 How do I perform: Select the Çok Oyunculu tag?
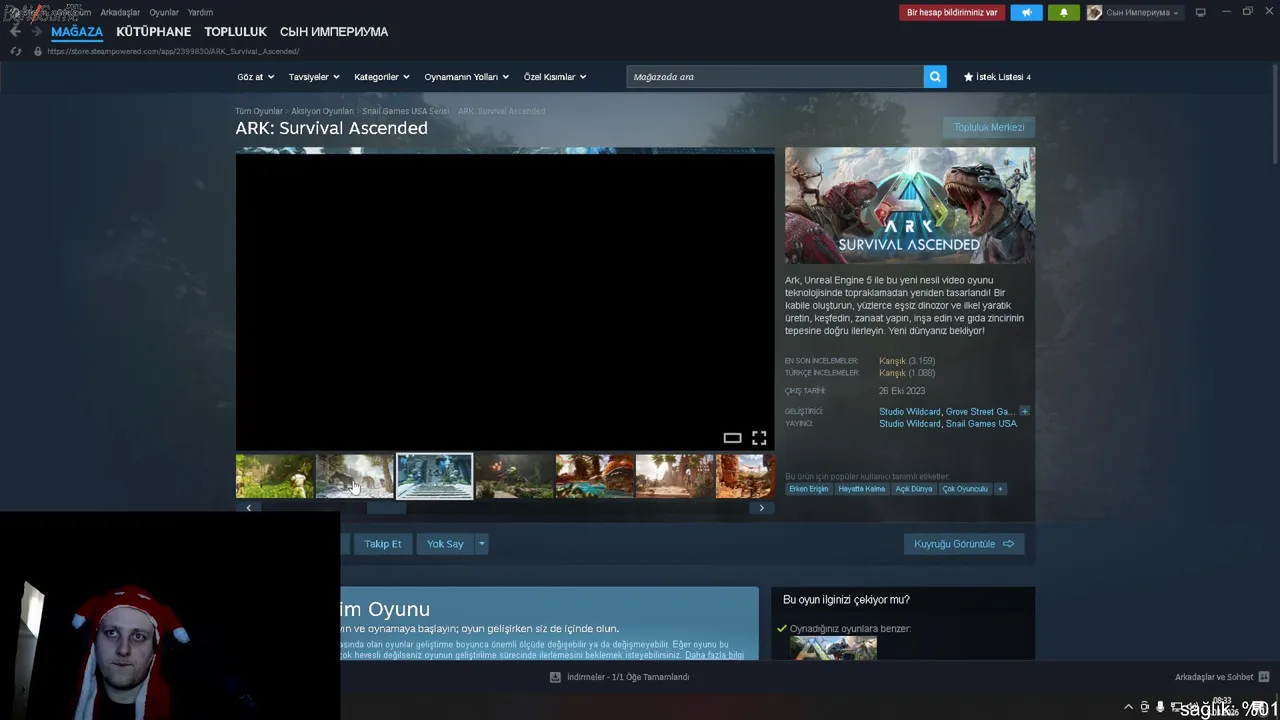[965, 489]
